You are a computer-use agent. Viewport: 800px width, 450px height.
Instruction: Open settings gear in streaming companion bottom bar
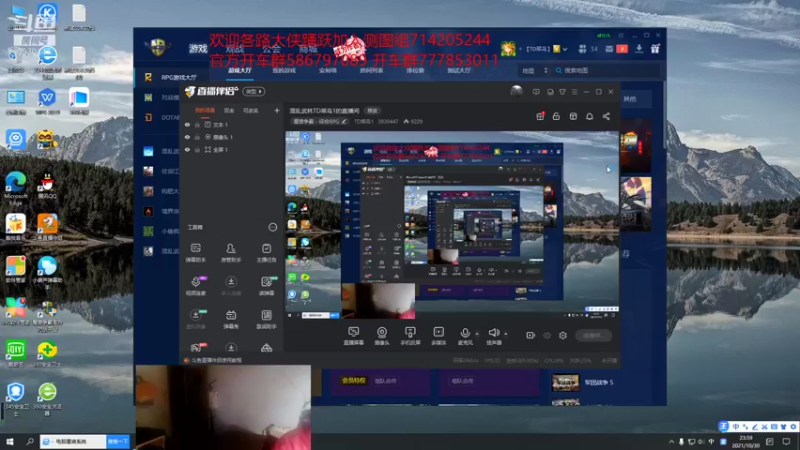(x=563, y=335)
